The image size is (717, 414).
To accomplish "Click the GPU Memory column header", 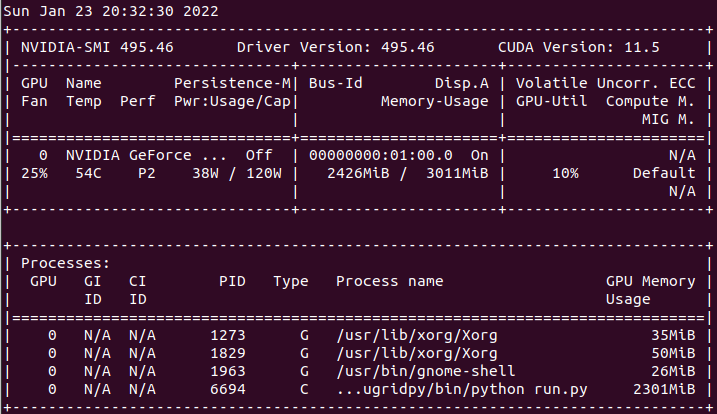I will tap(651, 281).
